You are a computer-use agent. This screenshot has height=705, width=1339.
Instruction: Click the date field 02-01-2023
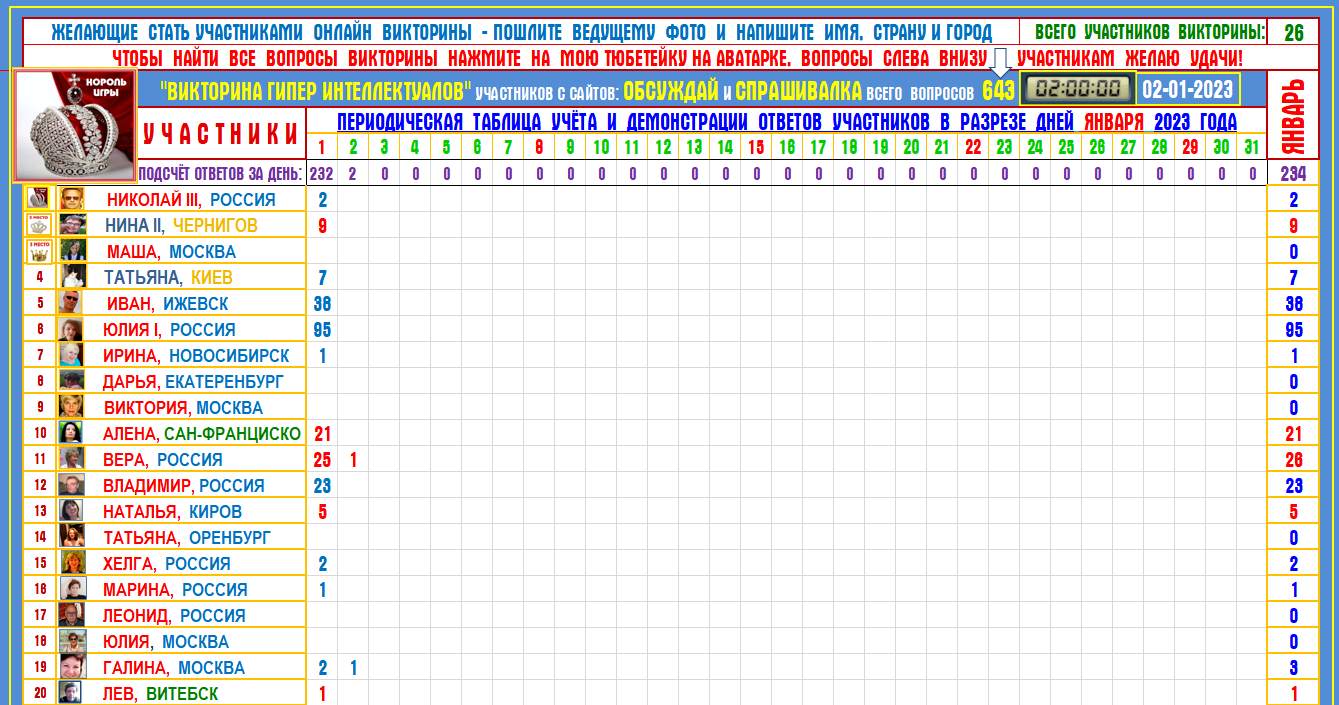tap(1188, 89)
